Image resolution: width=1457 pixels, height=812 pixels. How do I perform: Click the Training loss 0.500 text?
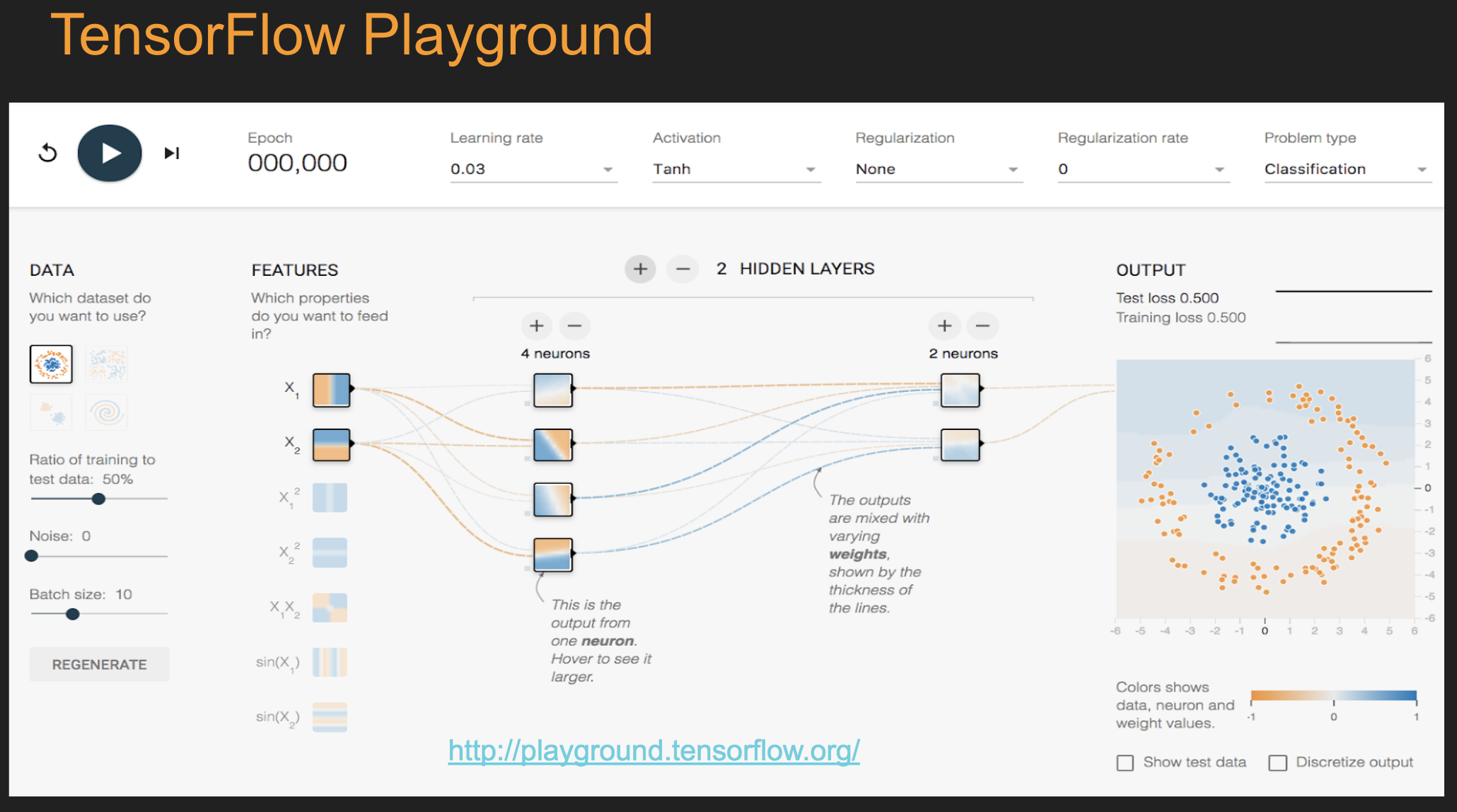(x=1180, y=318)
